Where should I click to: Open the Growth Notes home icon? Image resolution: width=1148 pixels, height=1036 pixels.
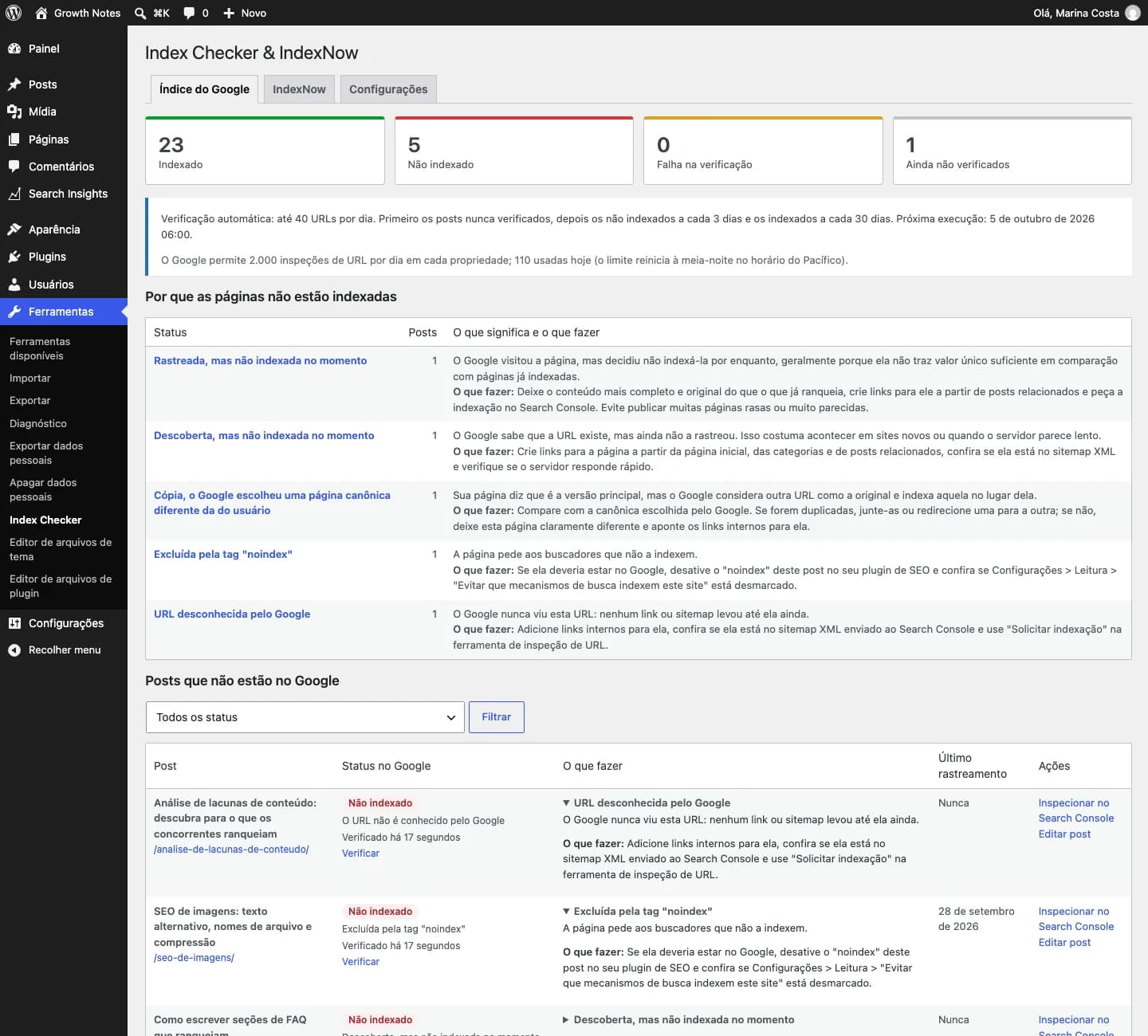tap(41, 13)
